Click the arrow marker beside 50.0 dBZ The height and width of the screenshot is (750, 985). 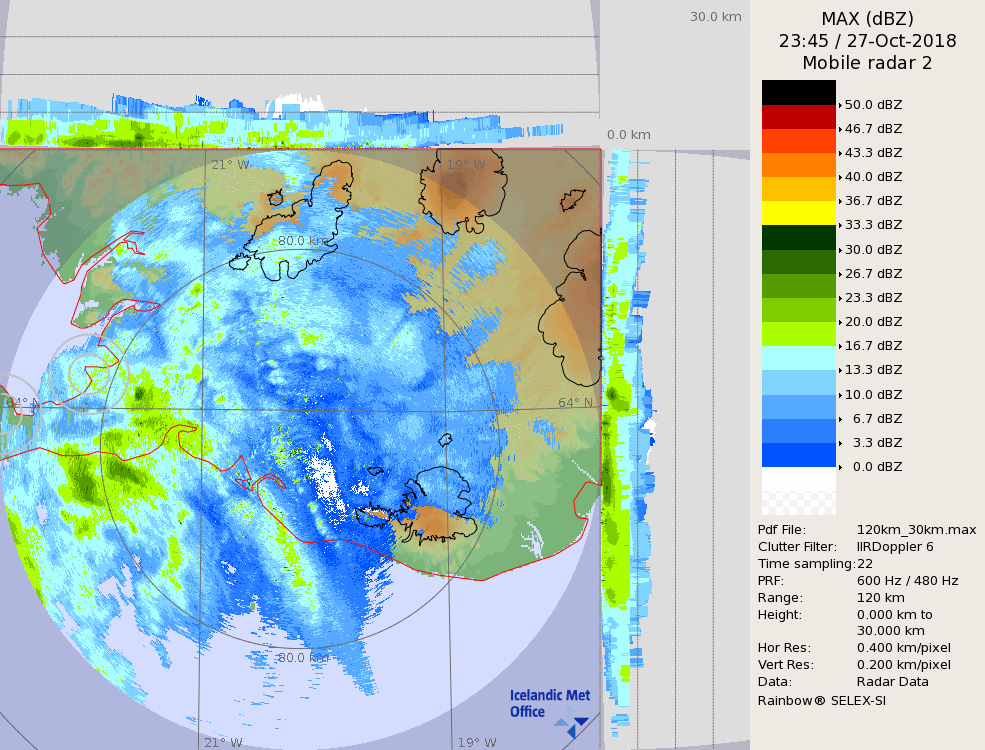[840, 105]
